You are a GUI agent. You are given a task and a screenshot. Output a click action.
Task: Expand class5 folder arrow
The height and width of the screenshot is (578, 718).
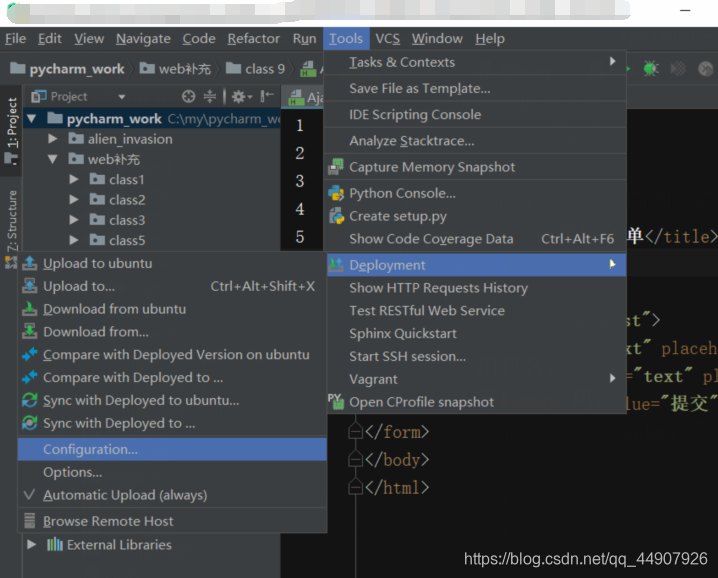74,240
